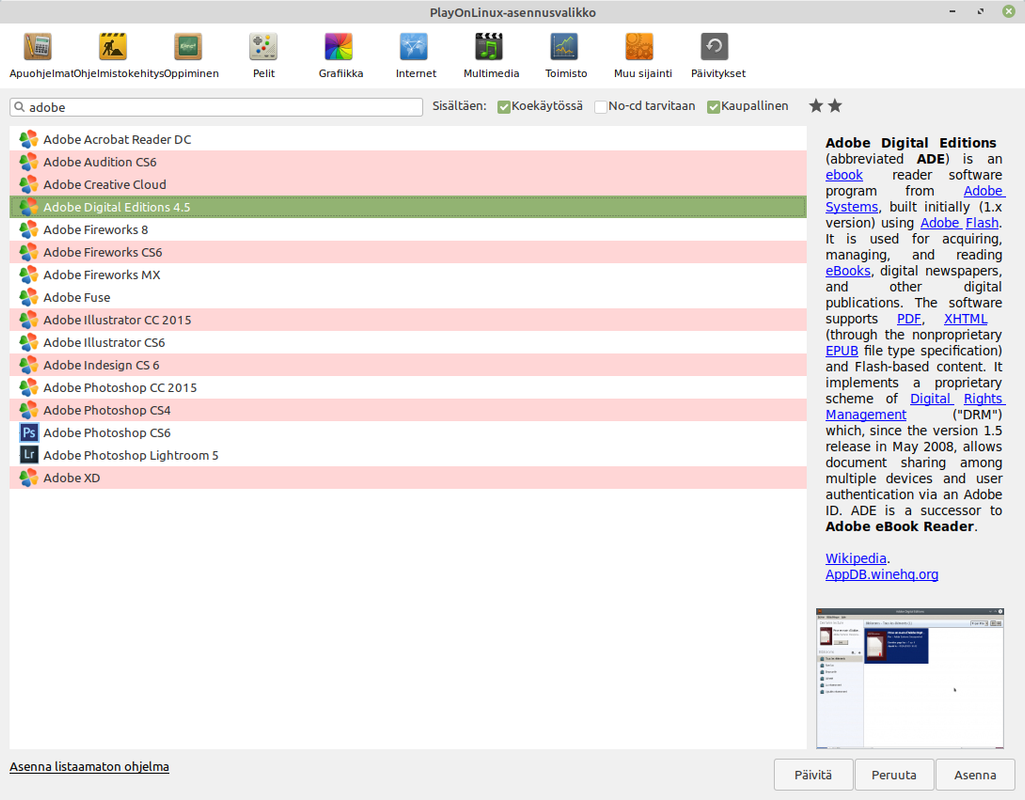Screen dimensions: 1025x800
Task: Select Adobe Photoshop Lightroom 5 entry
Action: tap(408, 455)
